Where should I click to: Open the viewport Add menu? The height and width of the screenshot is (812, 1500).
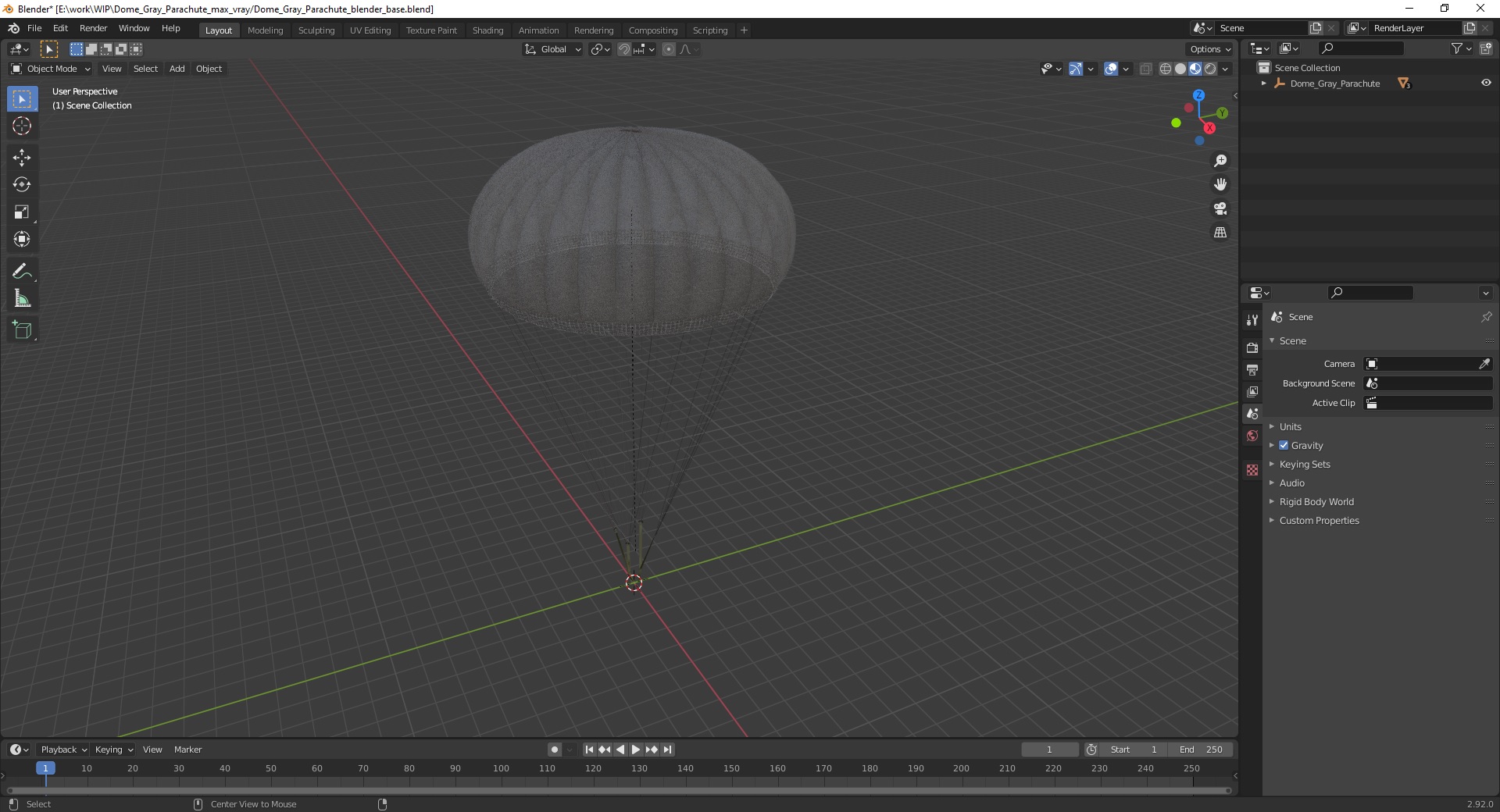click(177, 69)
